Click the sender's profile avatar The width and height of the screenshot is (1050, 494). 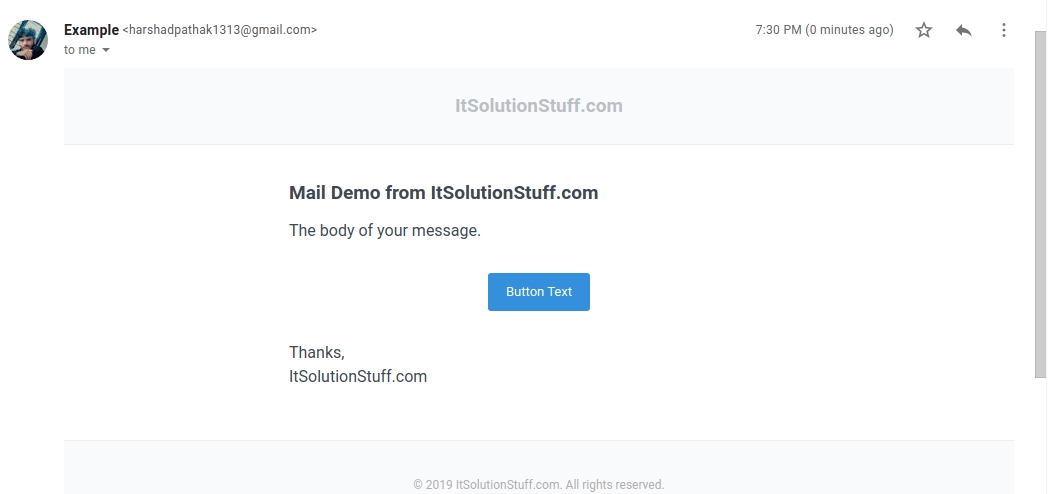pyautogui.click(x=28, y=40)
